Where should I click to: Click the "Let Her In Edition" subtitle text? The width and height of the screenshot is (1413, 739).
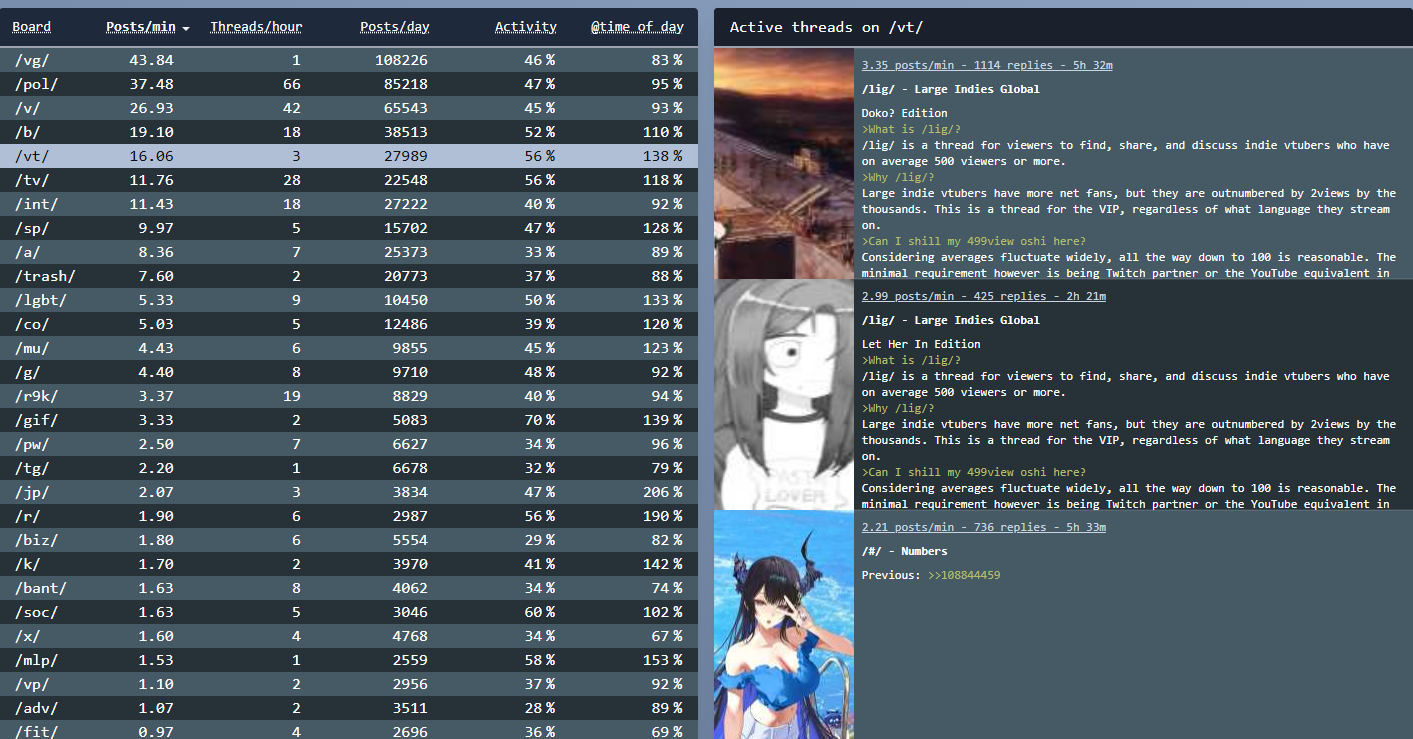coord(921,344)
